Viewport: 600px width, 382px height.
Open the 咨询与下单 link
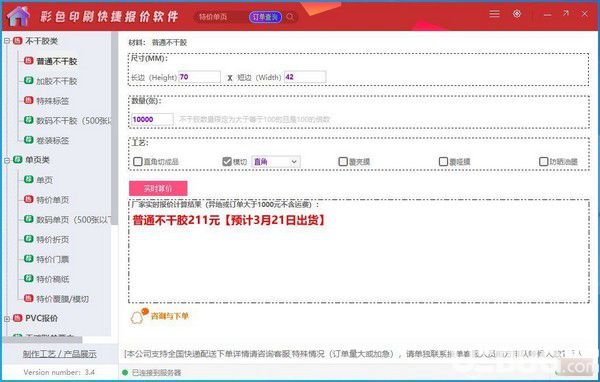pyautogui.click(x=170, y=316)
